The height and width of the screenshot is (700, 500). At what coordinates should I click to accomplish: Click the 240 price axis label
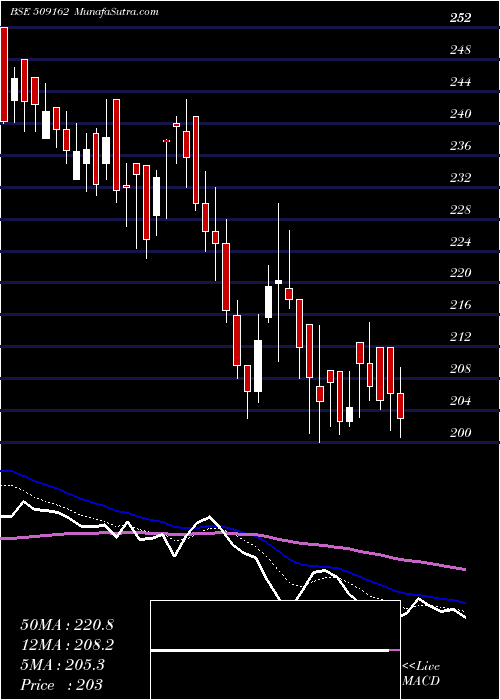(460, 114)
